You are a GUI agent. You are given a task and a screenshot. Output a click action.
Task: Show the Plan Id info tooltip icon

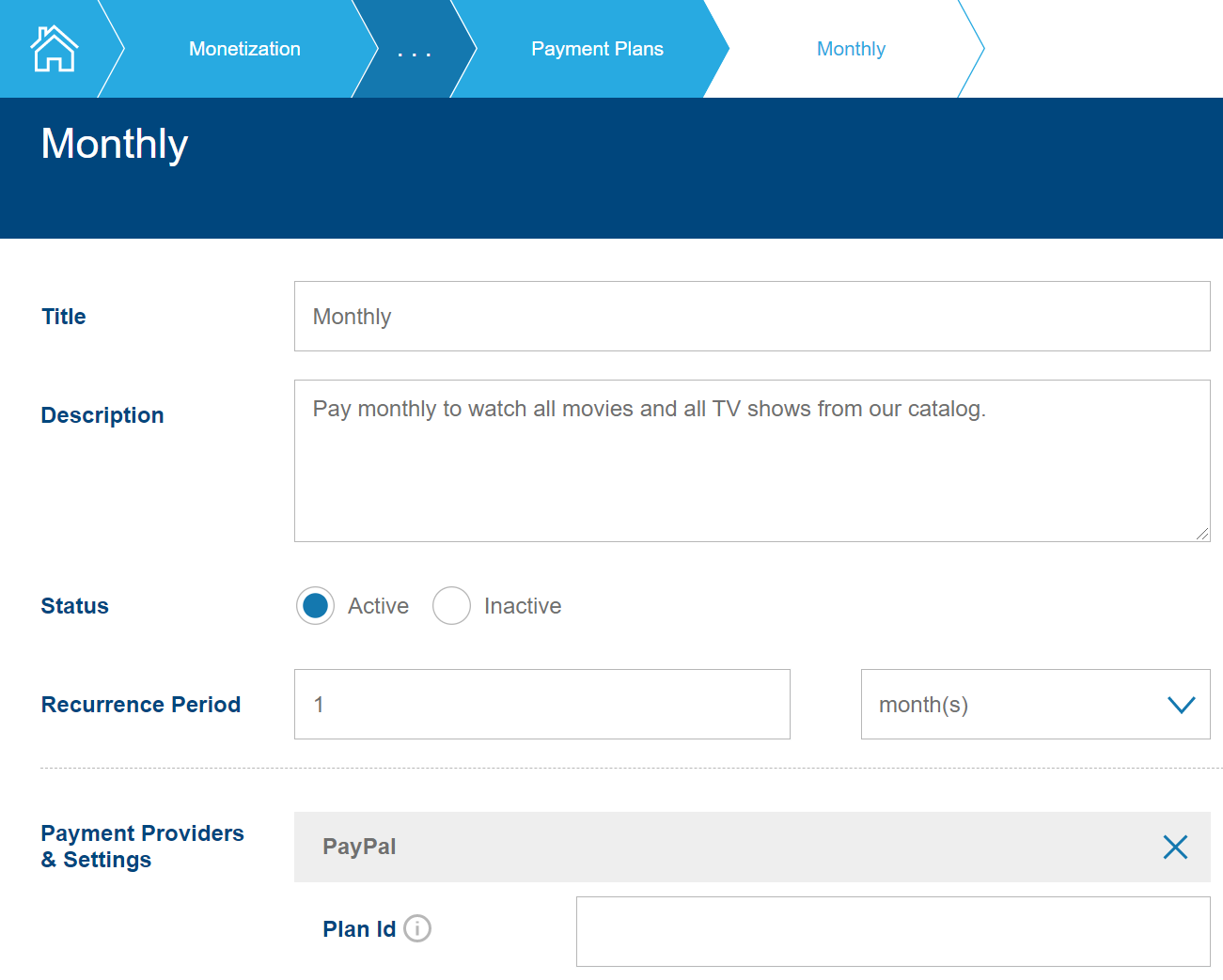click(x=417, y=928)
